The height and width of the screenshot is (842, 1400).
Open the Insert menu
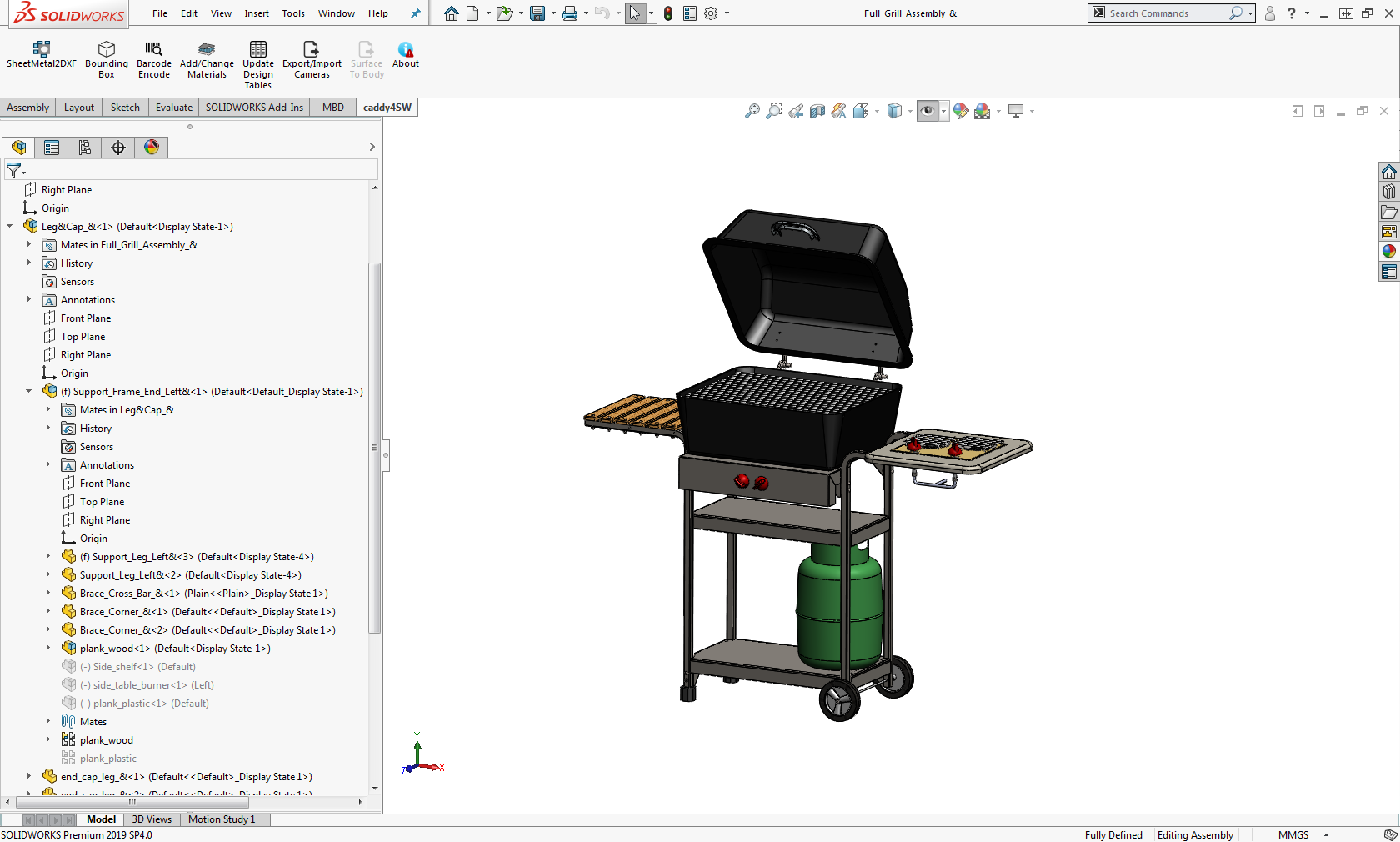(257, 13)
